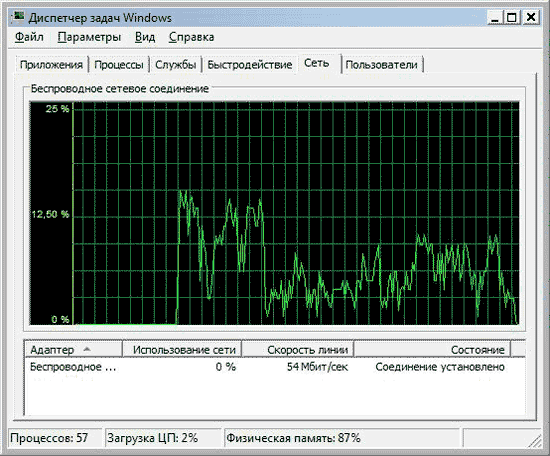The width and height of the screenshot is (550, 456).
Task: Open the Параметры menu
Action: tap(89, 37)
